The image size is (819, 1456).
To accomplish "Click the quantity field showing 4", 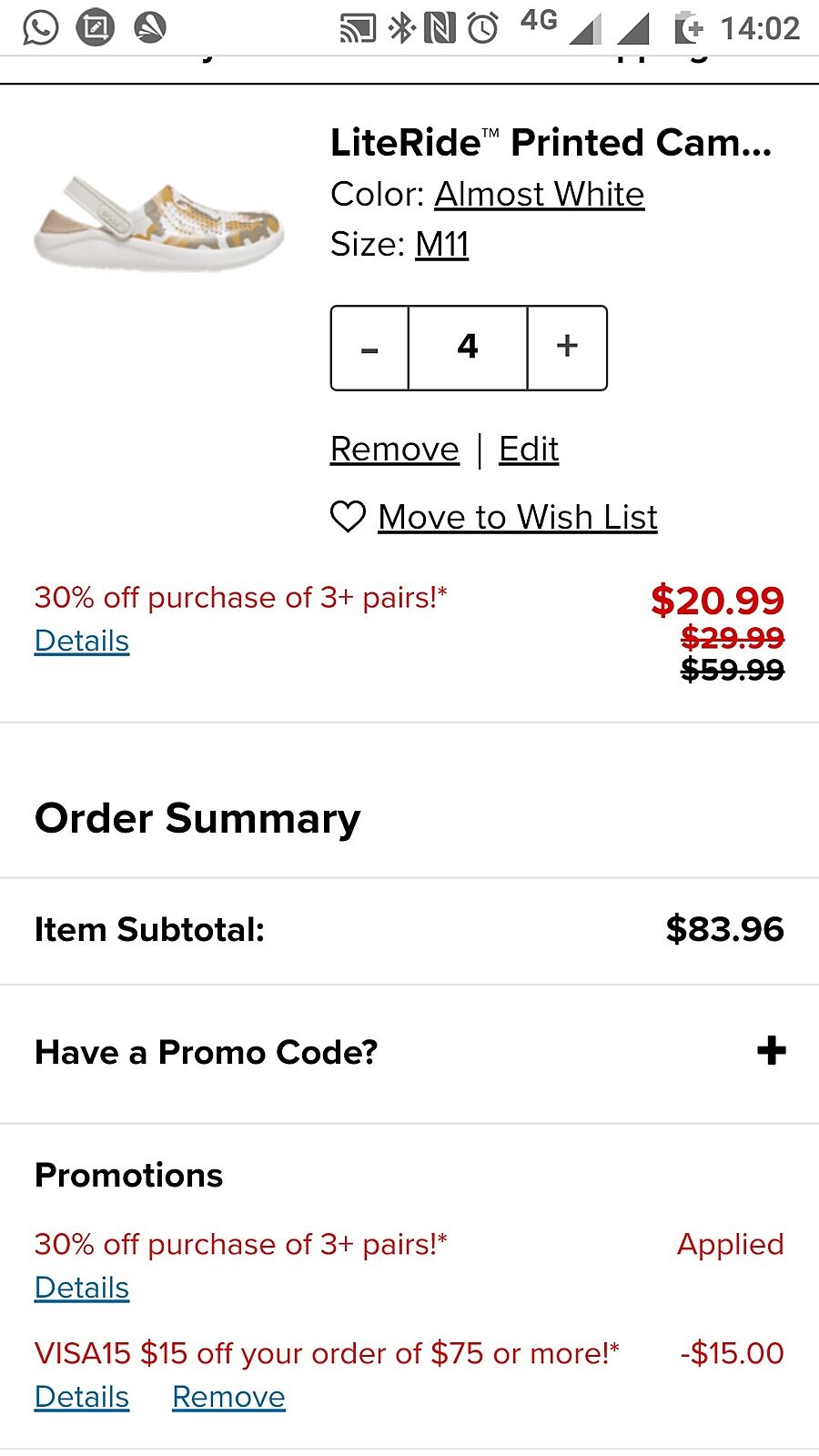I will 468,348.
